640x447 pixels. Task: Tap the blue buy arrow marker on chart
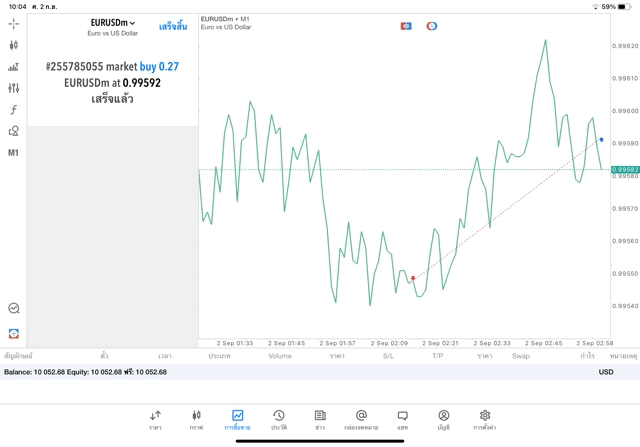601,140
